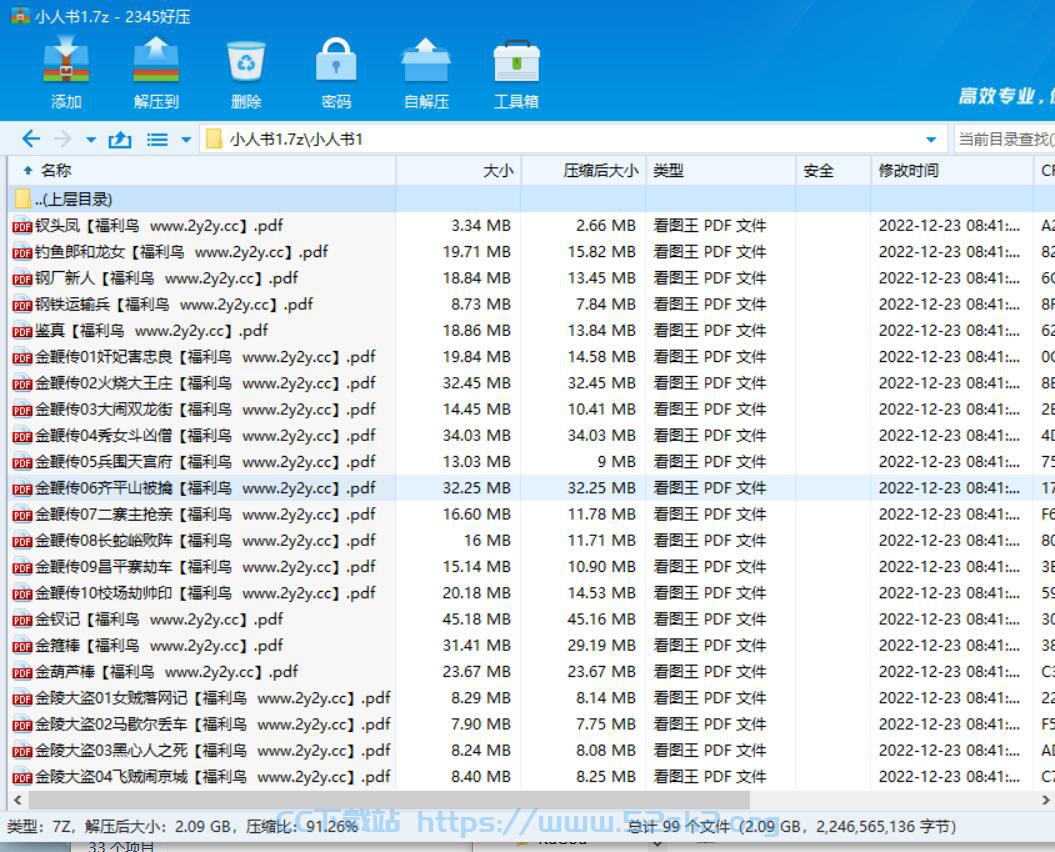Click compressed size value 29.19 MB
Screen dimensions: 1055x852
coord(602,645)
